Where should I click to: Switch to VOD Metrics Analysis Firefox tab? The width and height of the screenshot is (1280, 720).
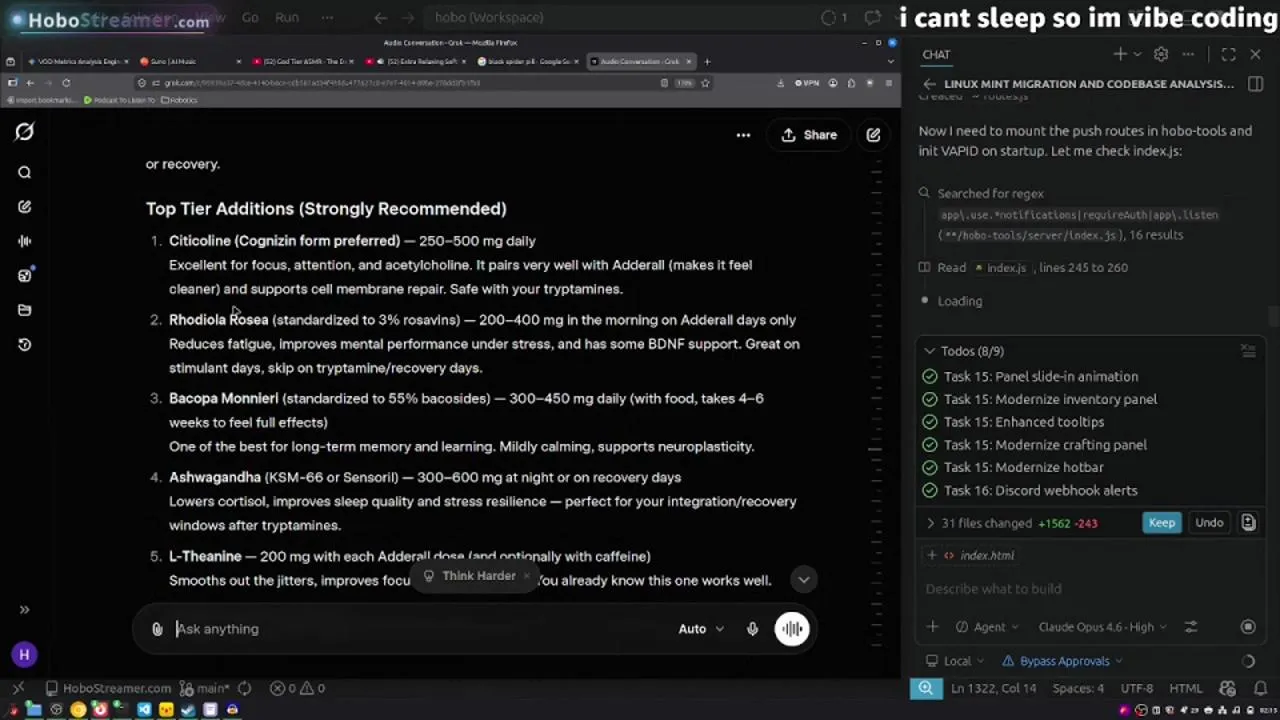(x=76, y=62)
